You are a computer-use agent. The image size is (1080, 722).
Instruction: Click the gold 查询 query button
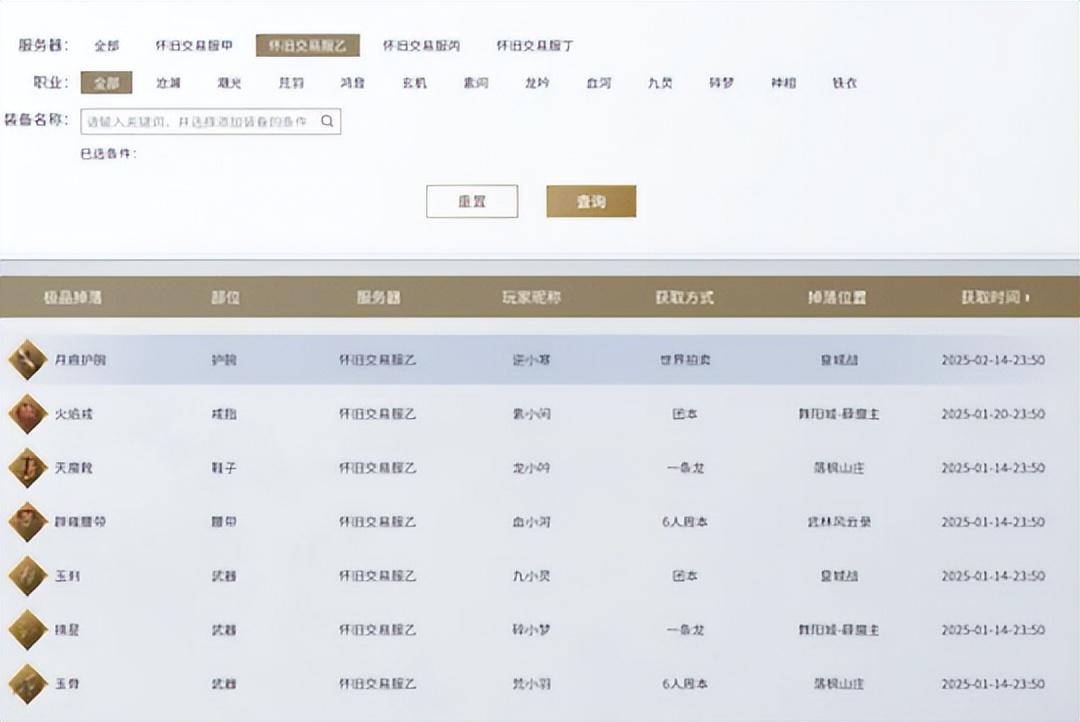coord(591,201)
